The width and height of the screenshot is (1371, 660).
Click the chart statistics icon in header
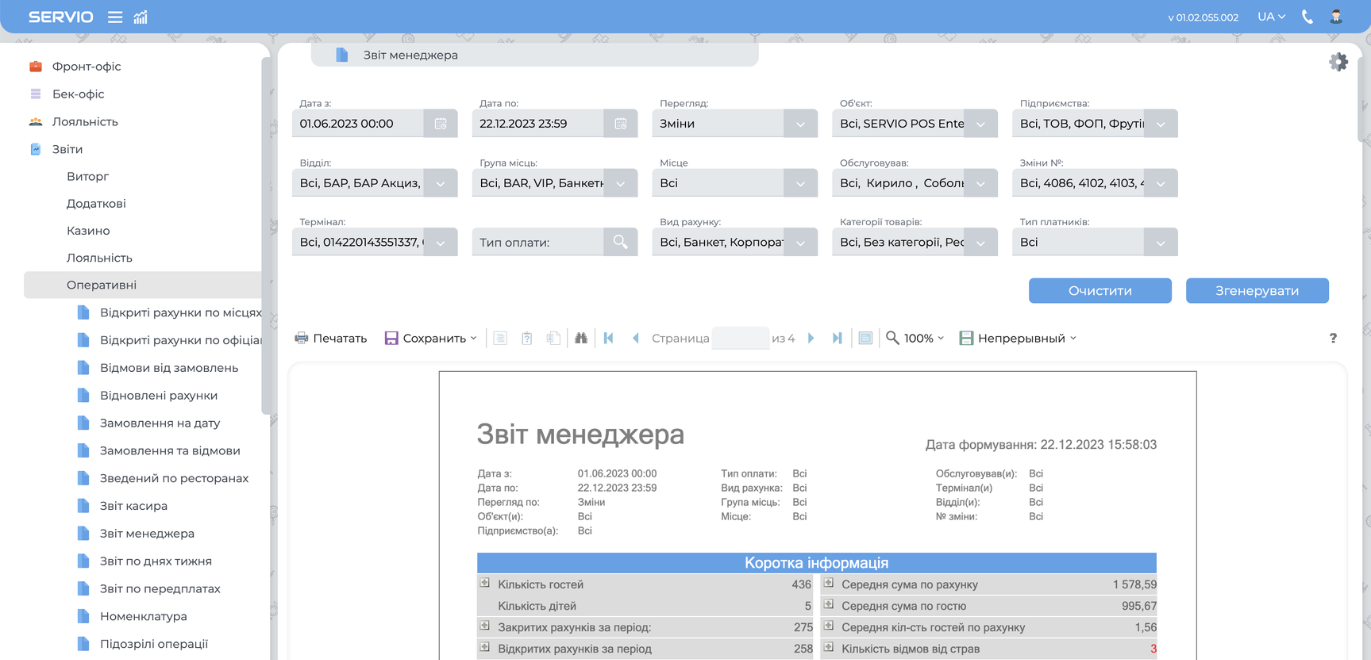(141, 17)
